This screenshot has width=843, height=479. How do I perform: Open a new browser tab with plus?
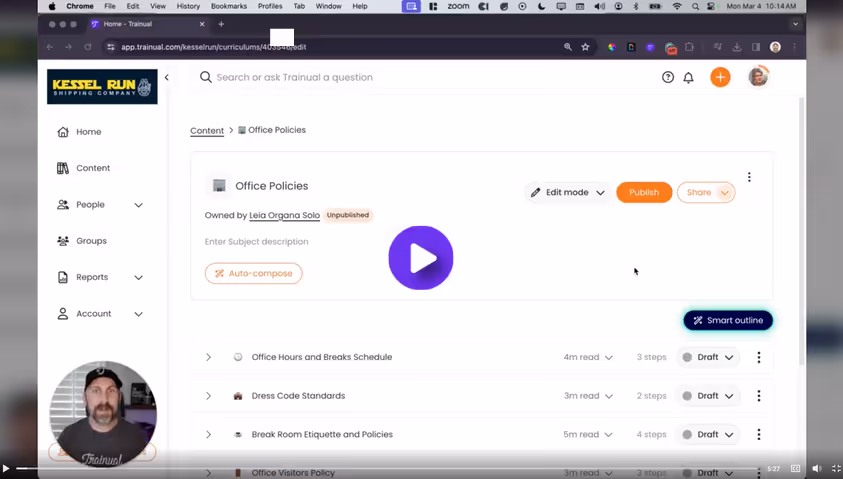click(221, 24)
